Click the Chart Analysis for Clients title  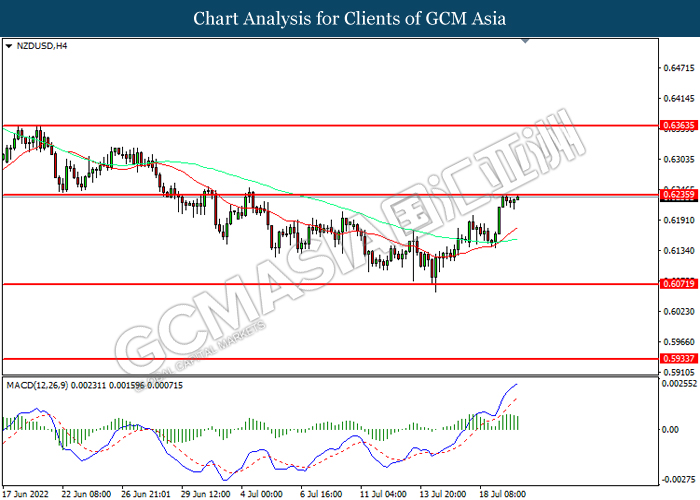(350, 18)
